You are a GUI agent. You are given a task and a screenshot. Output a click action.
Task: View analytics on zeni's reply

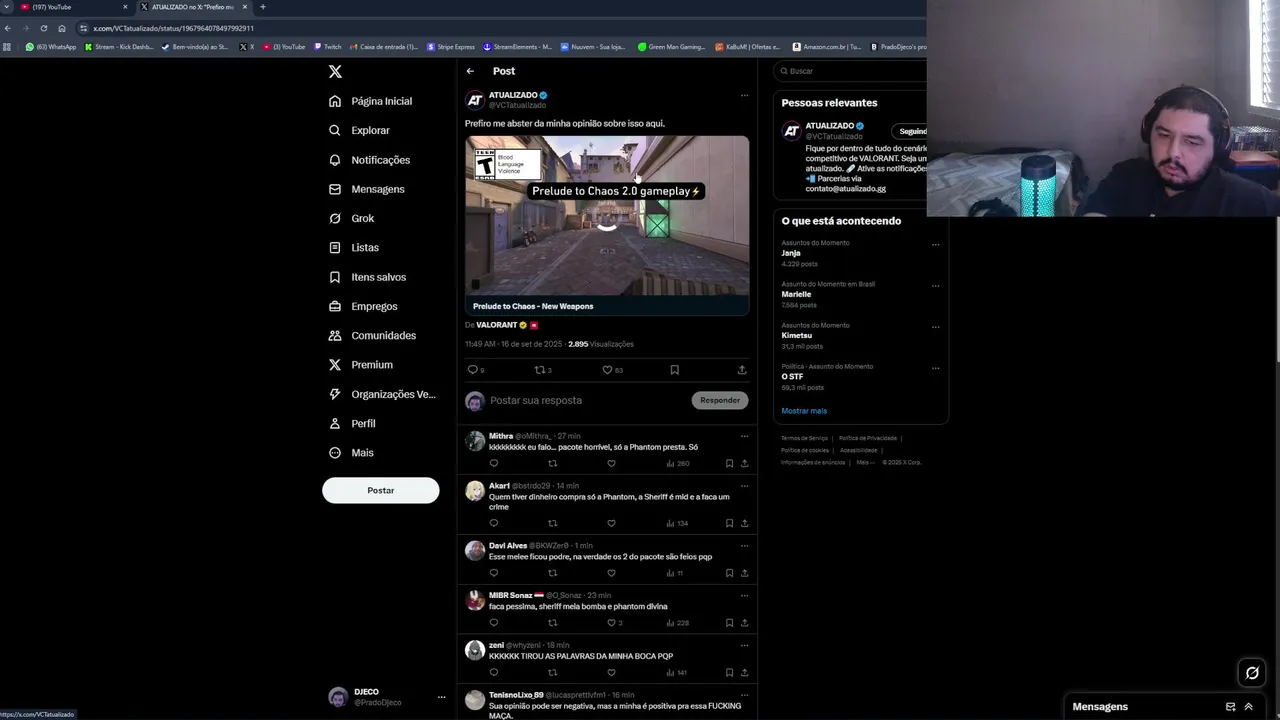(x=676, y=673)
